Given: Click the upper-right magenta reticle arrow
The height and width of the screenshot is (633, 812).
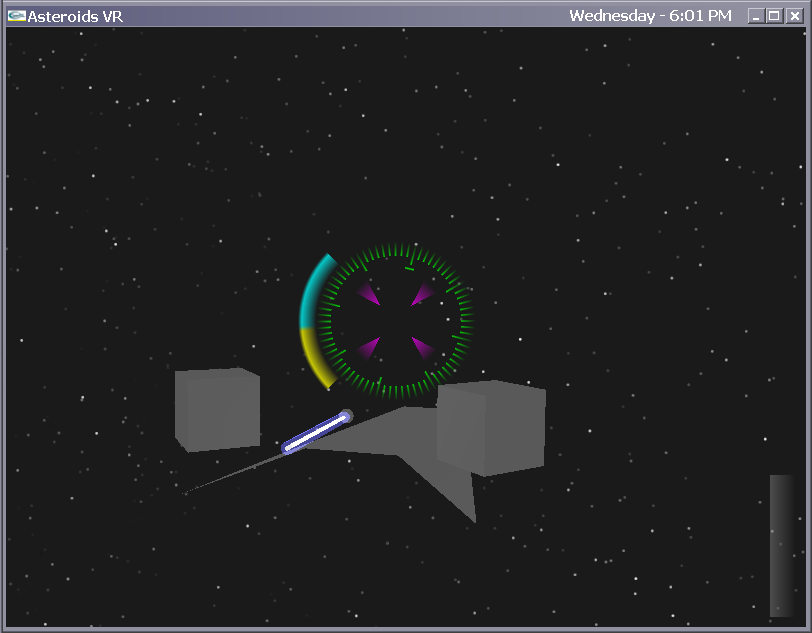Looking at the screenshot, I should point(422,294).
